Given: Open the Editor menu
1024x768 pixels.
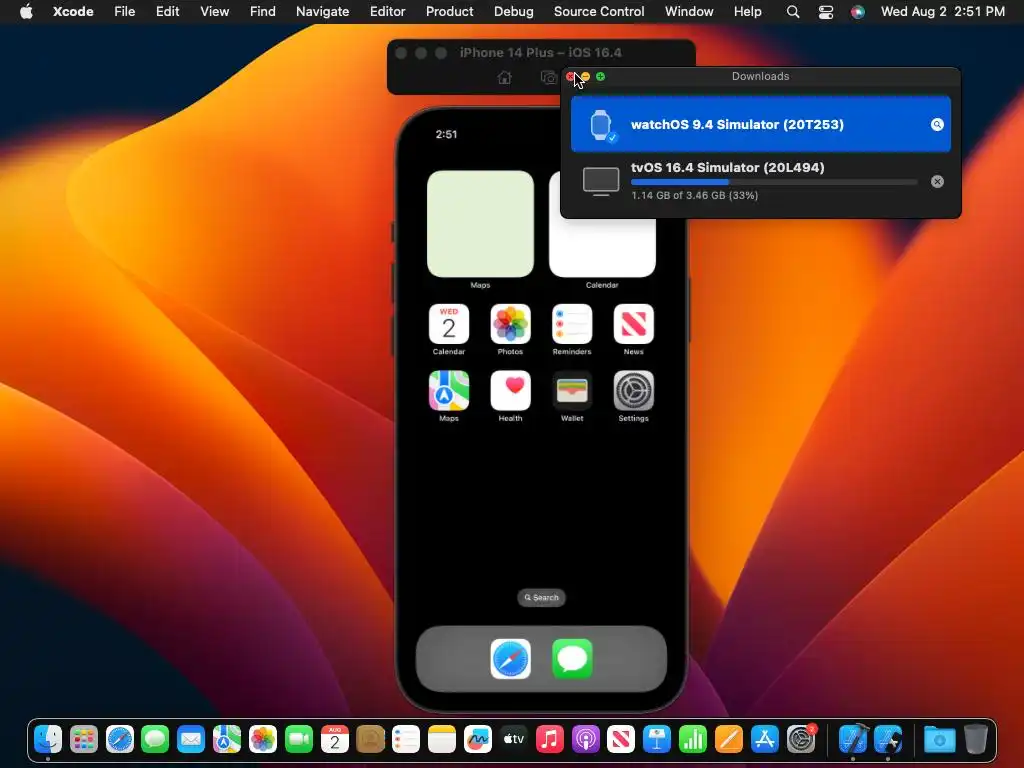Looking at the screenshot, I should pyautogui.click(x=387, y=12).
